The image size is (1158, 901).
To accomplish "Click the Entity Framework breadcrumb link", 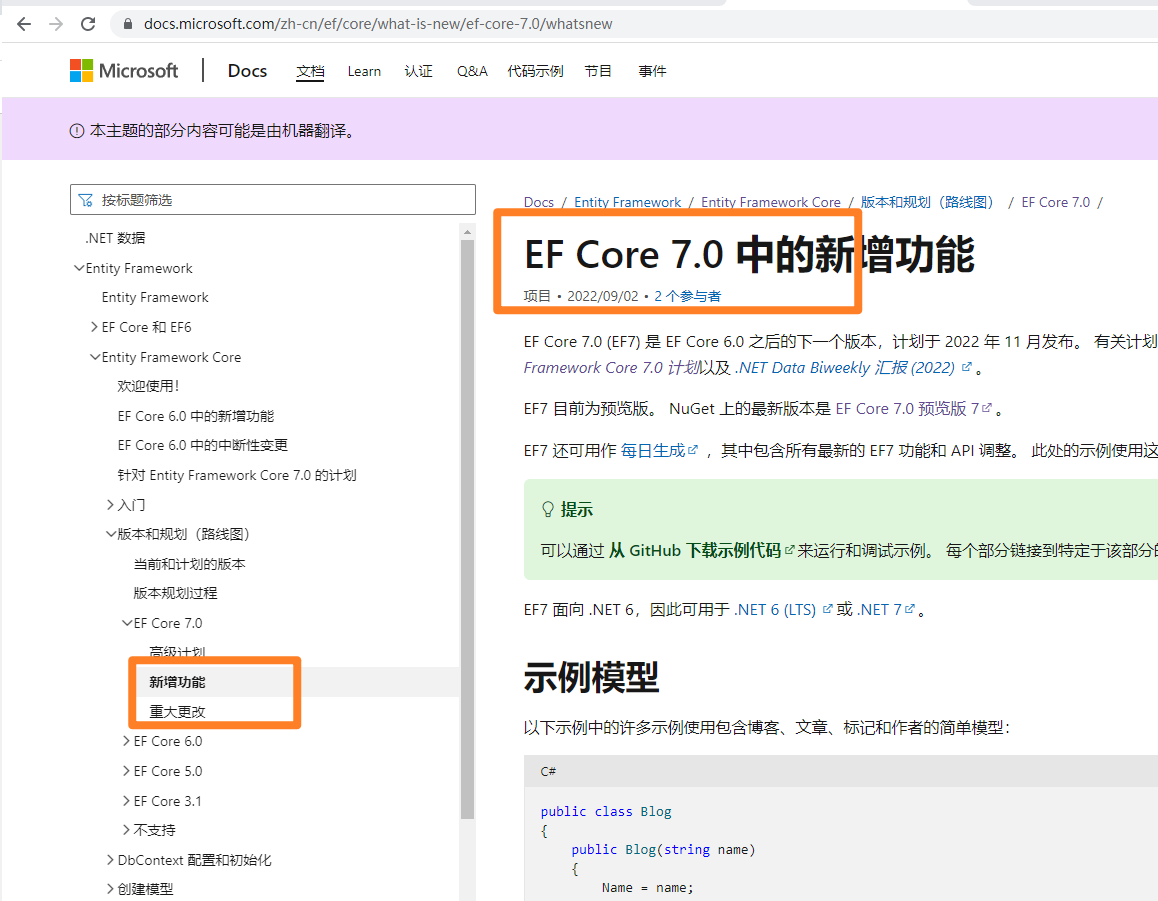I will point(628,202).
